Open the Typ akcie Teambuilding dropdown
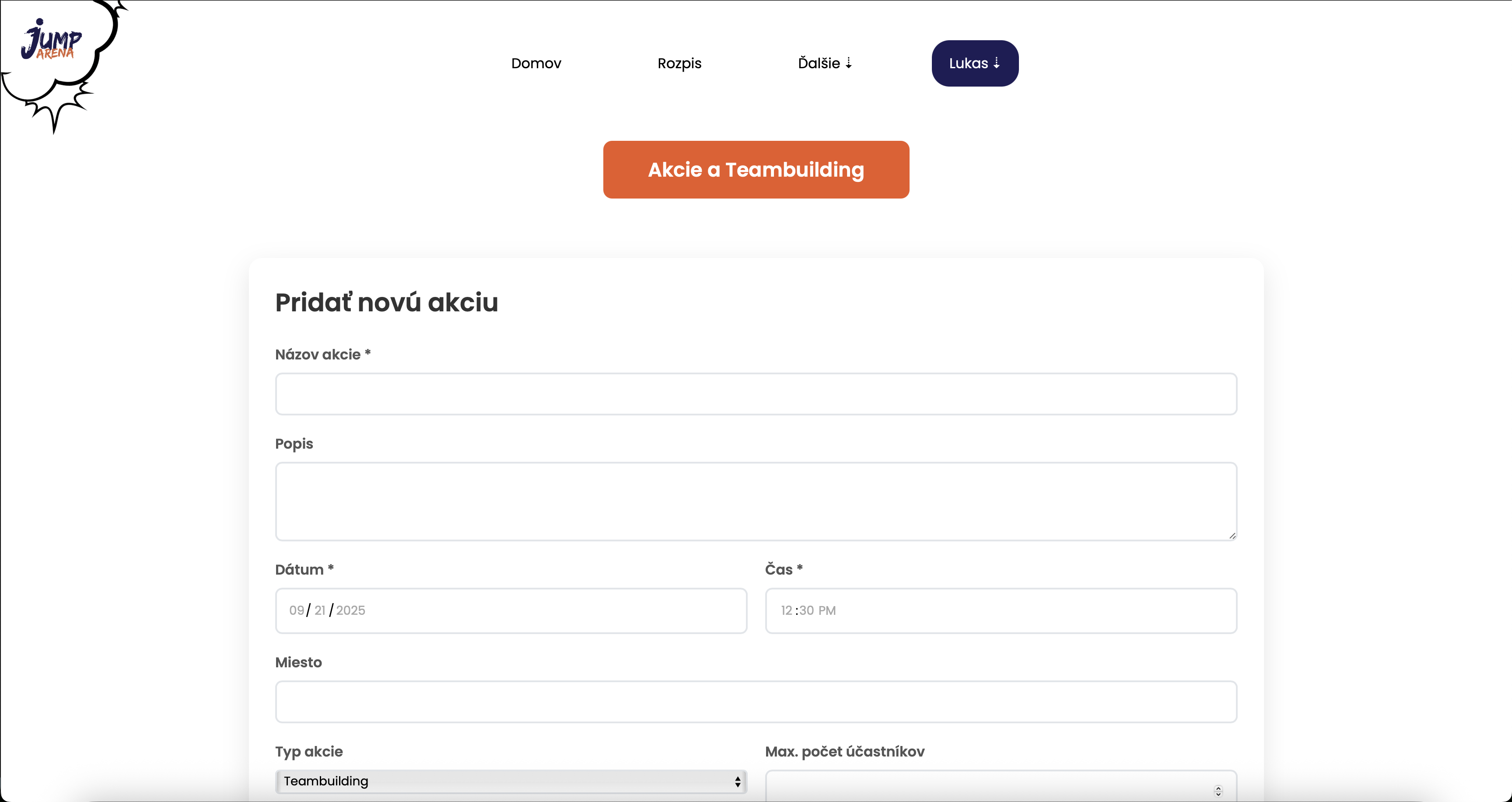The image size is (1512, 802). point(511,781)
